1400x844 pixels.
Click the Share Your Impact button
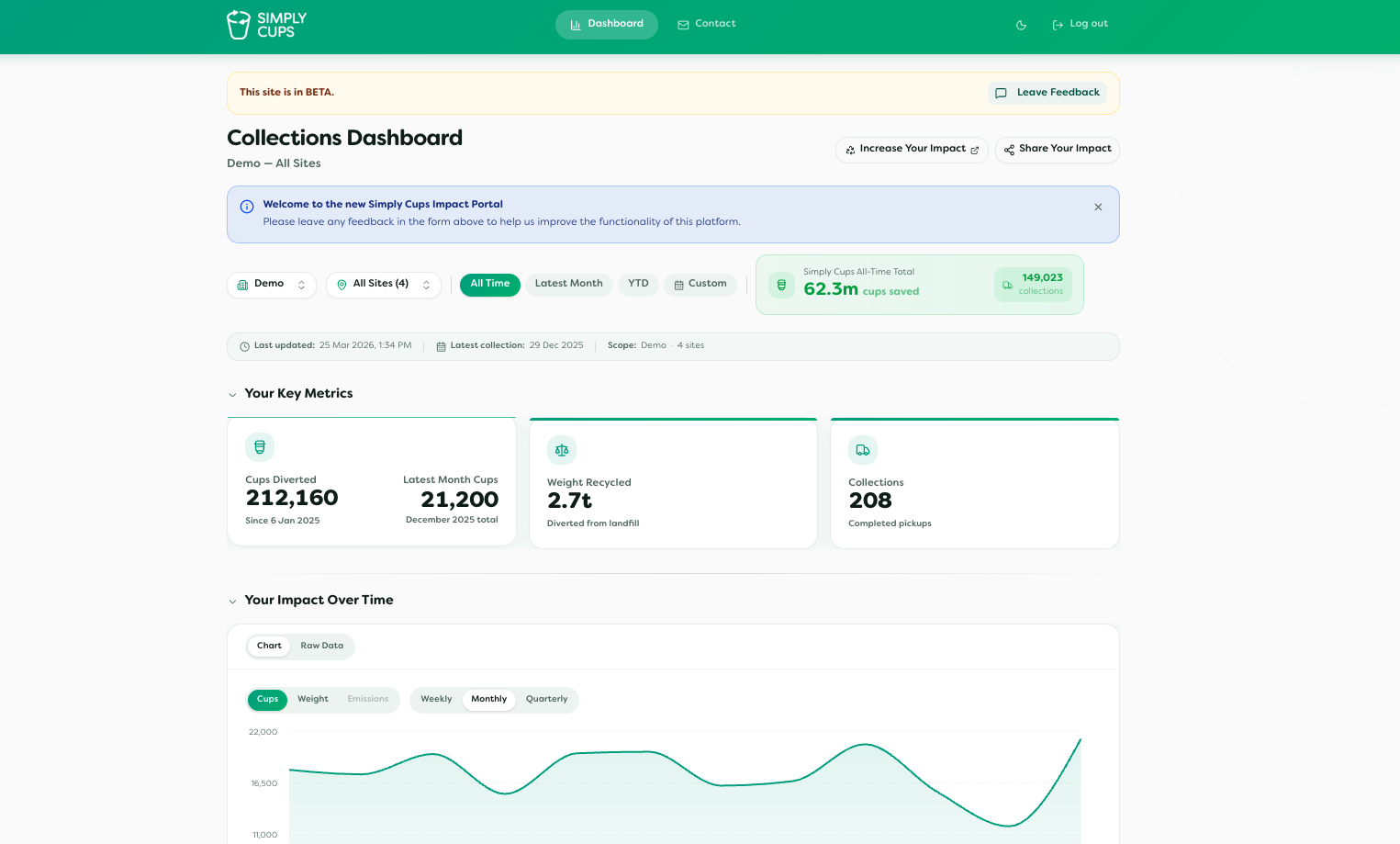(1057, 149)
